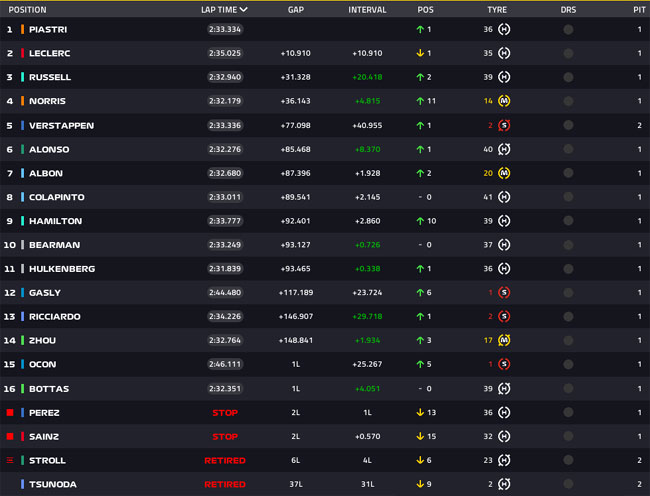Select the POSITION column header
The width and height of the screenshot is (650, 496).
tap(27, 10)
